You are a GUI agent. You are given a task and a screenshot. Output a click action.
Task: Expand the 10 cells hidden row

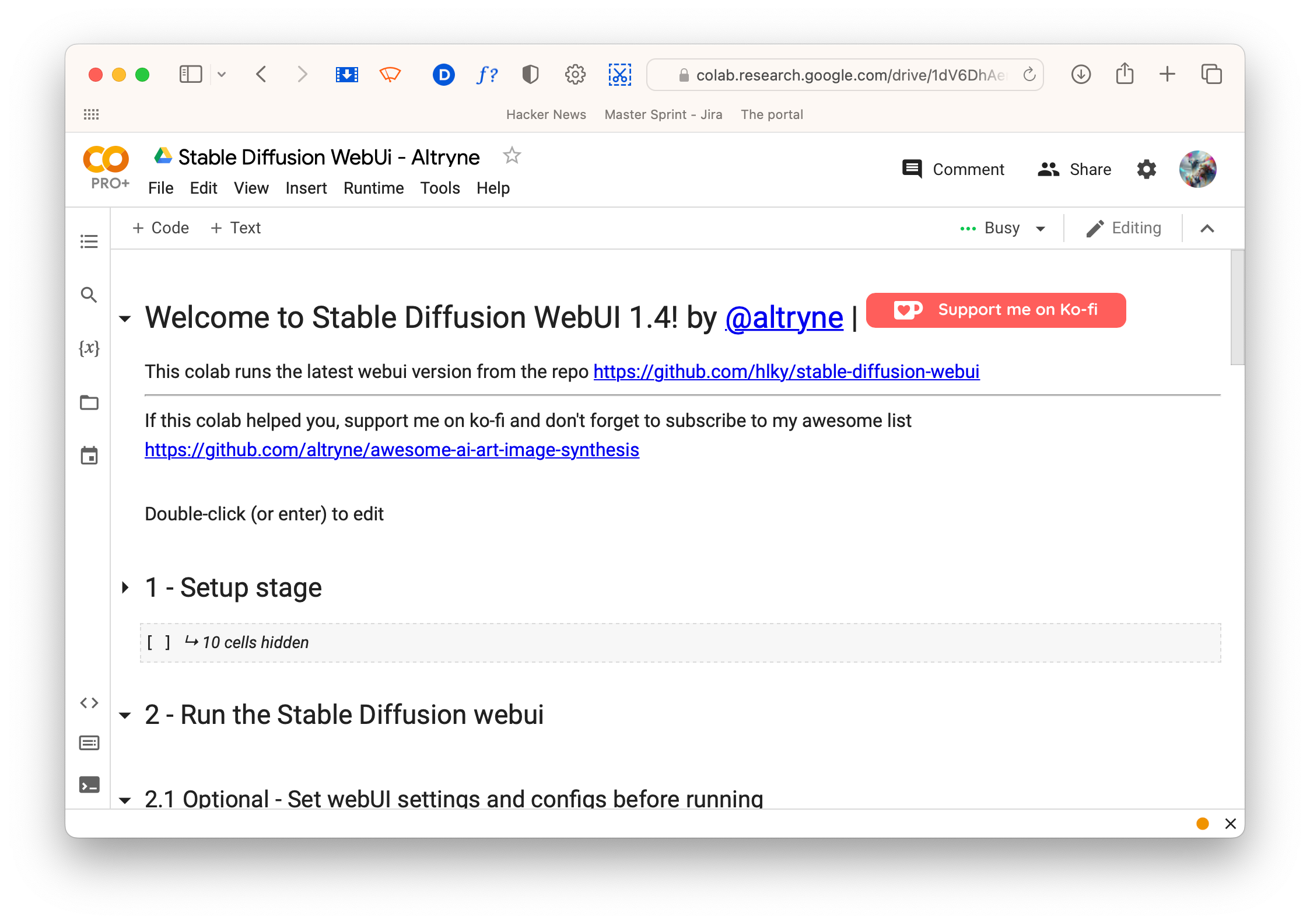[x=680, y=643]
